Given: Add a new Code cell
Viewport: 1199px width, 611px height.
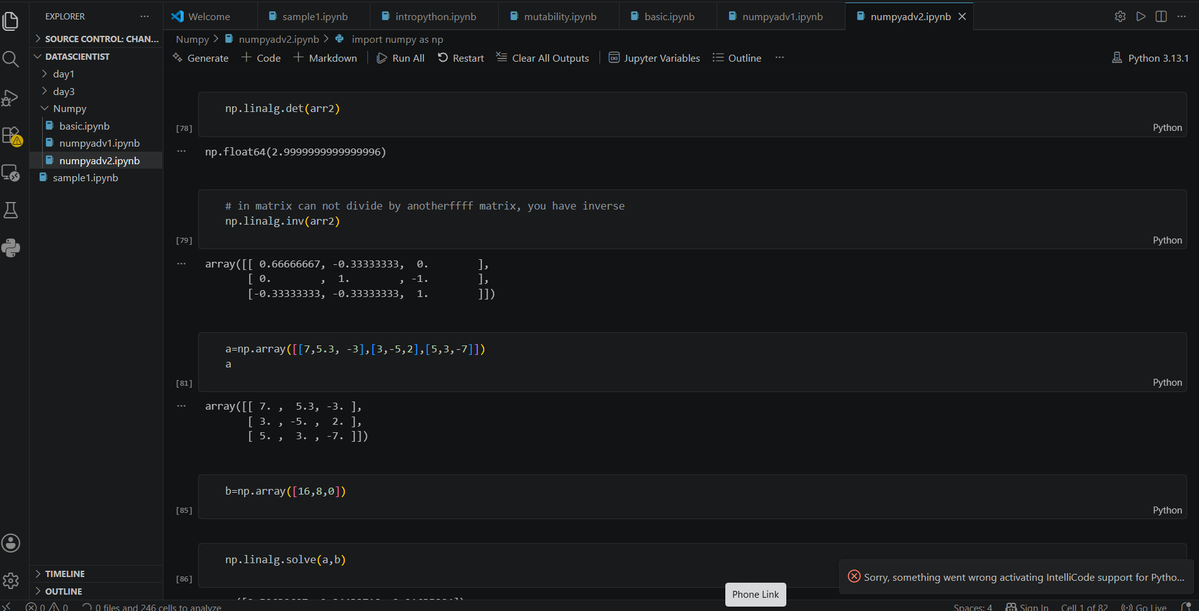Looking at the screenshot, I should [261, 58].
